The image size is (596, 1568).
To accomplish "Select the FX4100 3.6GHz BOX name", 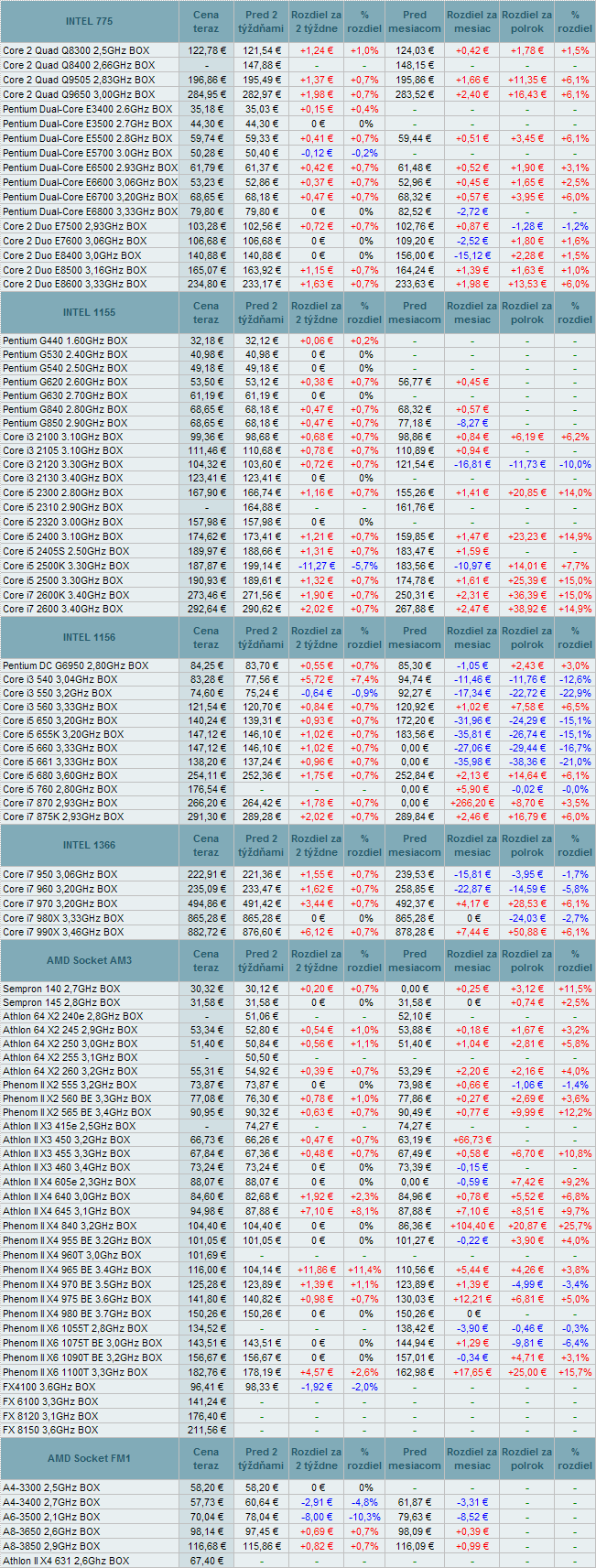I will (49, 1387).
